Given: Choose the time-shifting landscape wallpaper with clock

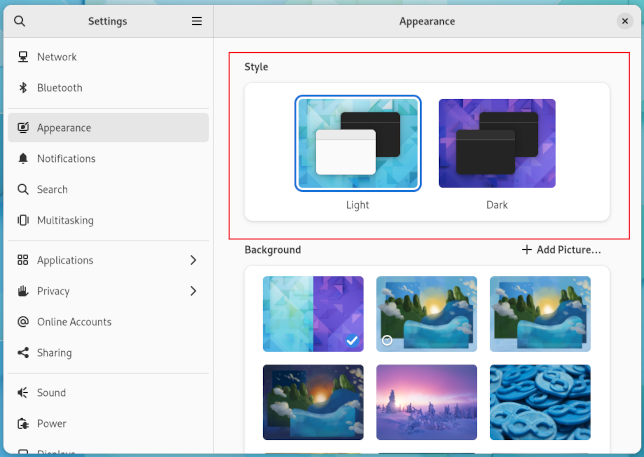Looking at the screenshot, I should point(426,314).
